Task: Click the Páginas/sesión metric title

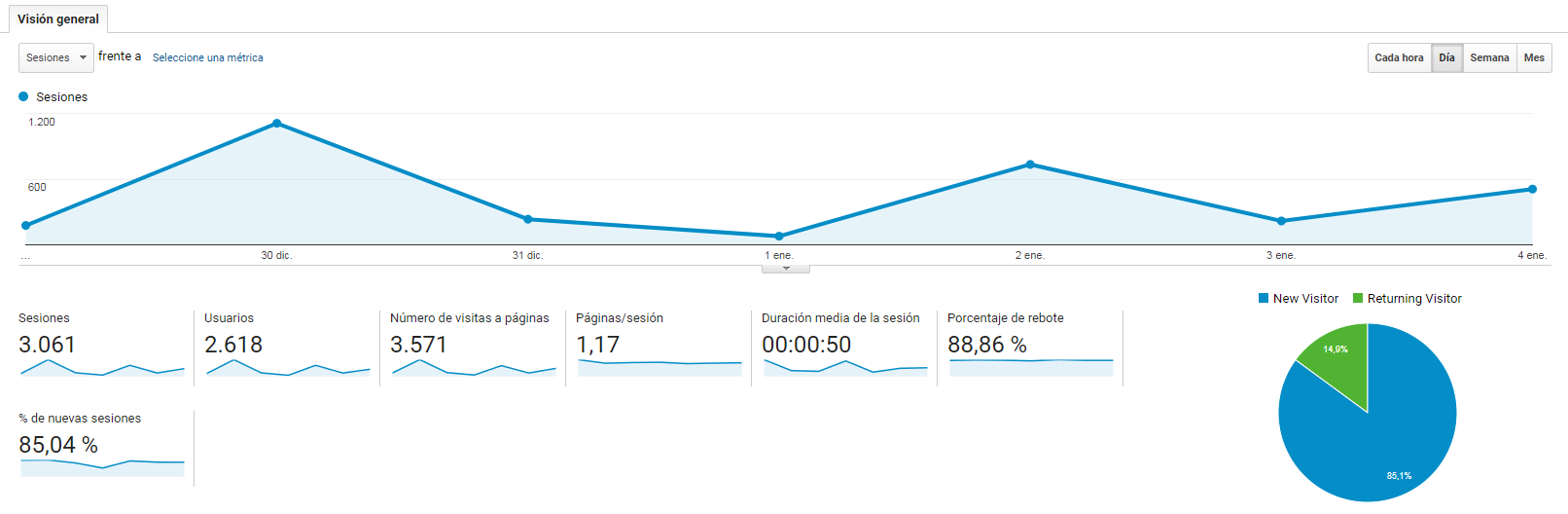Action: pos(620,318)
